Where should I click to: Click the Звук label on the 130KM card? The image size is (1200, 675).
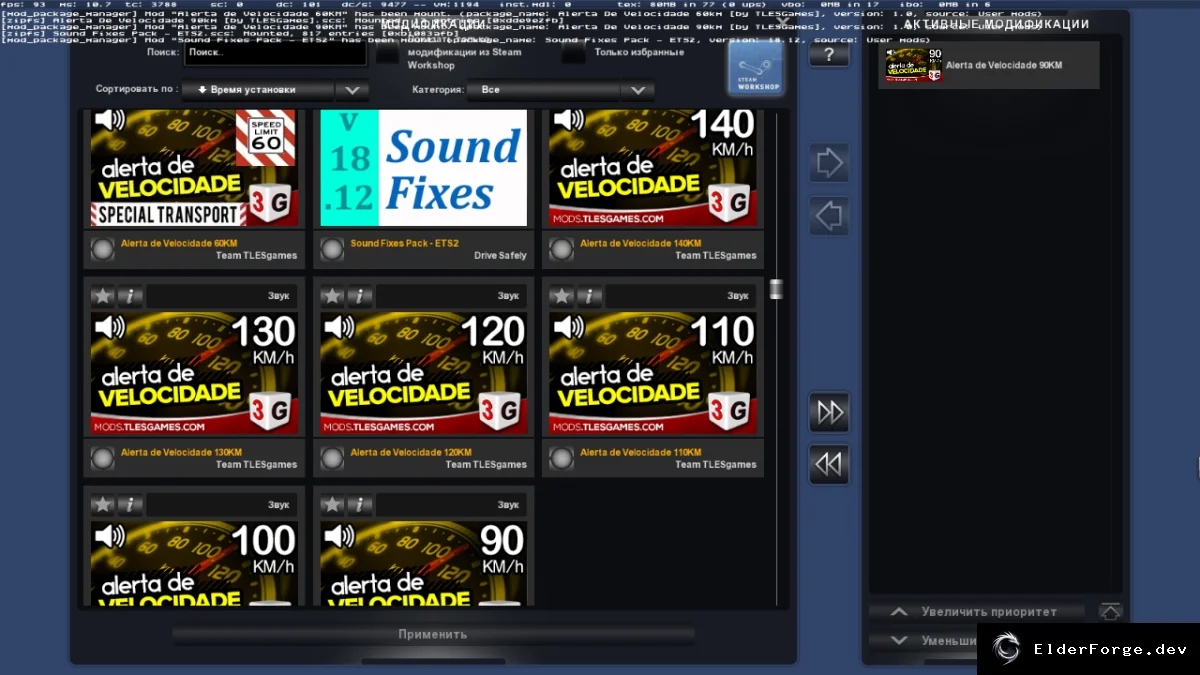click(x=279, y=296)
